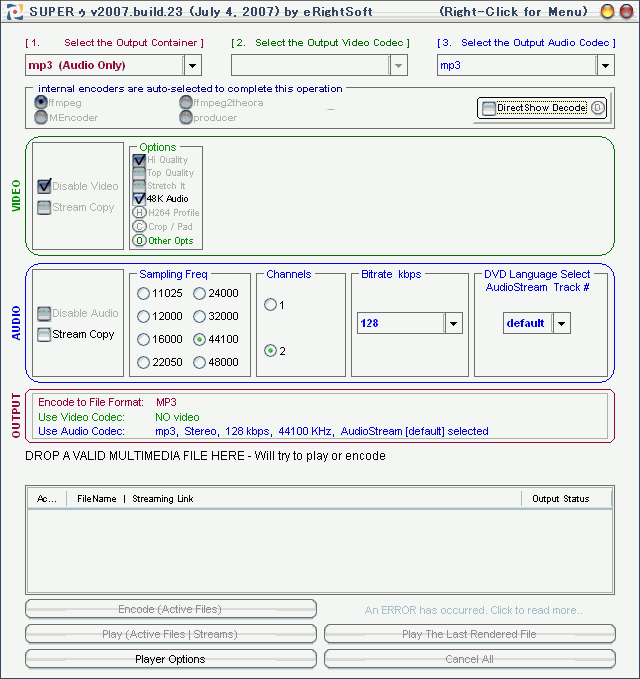The image size is (640, 679).
Task: Click the Output Status column header
Action: click(x=566, y=499)
